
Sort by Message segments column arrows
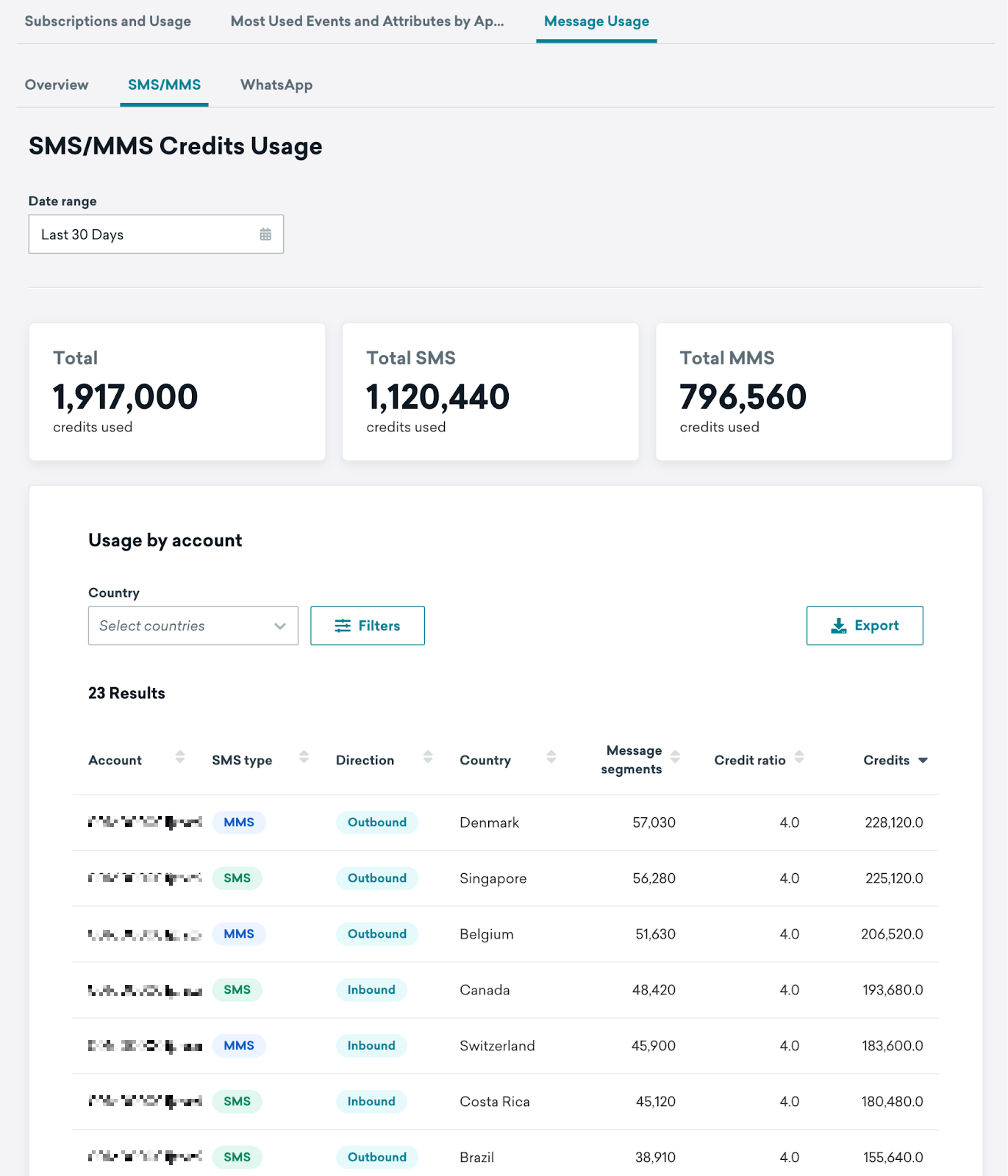click(x=676, y=757)
